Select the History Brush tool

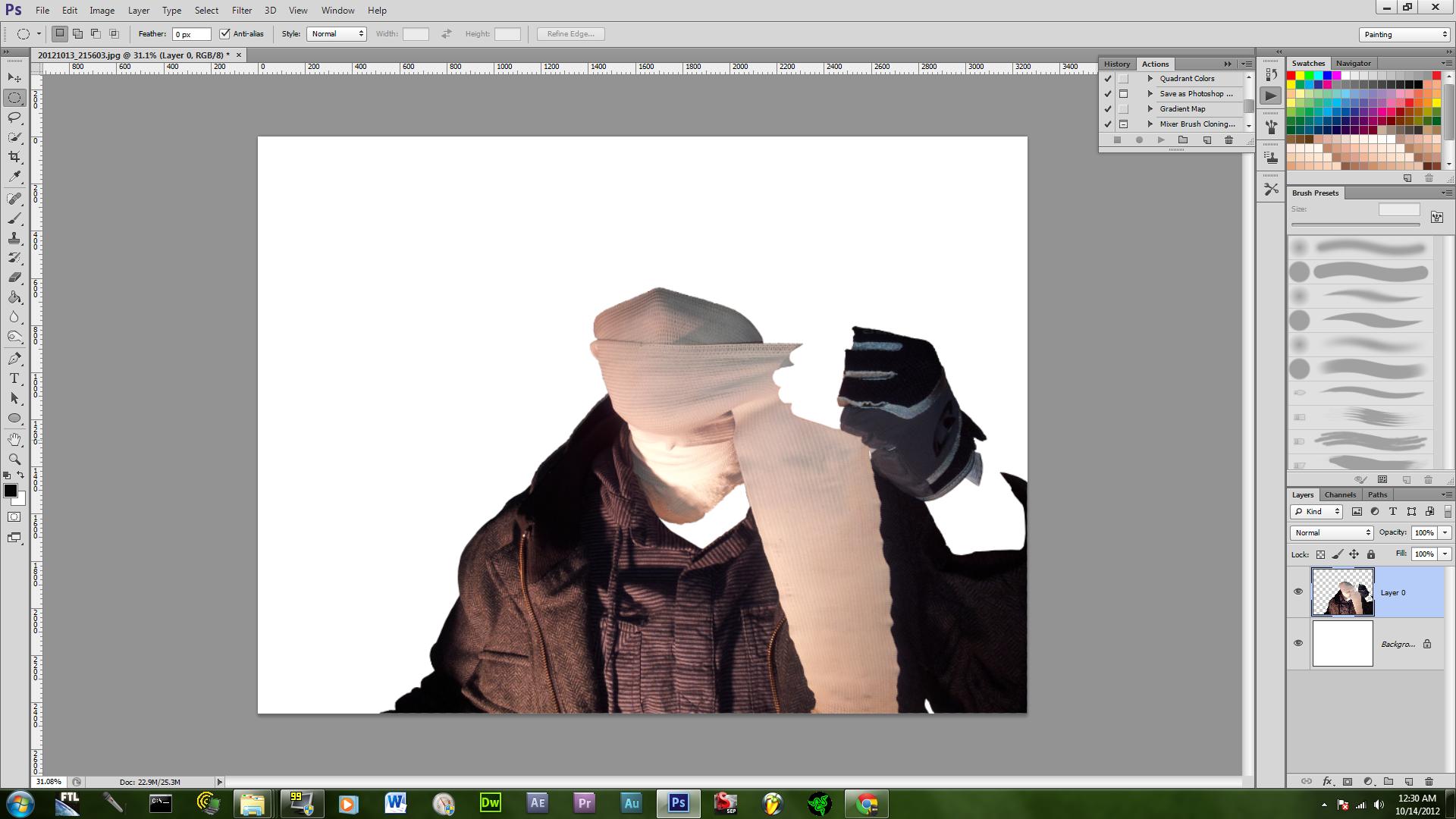click(14, 258)
